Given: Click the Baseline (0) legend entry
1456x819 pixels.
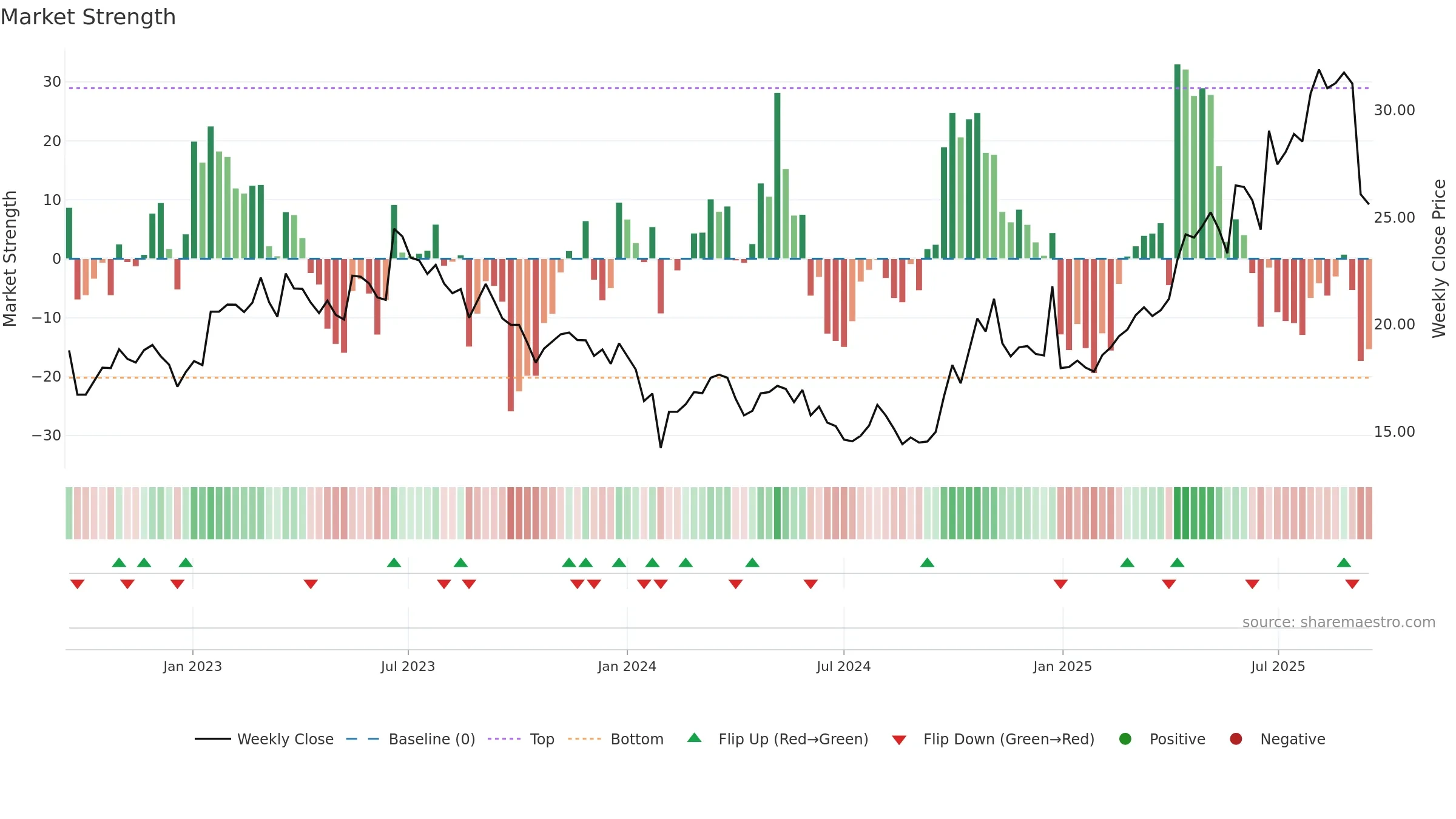Looking at the screenshot, I should 411,739.
